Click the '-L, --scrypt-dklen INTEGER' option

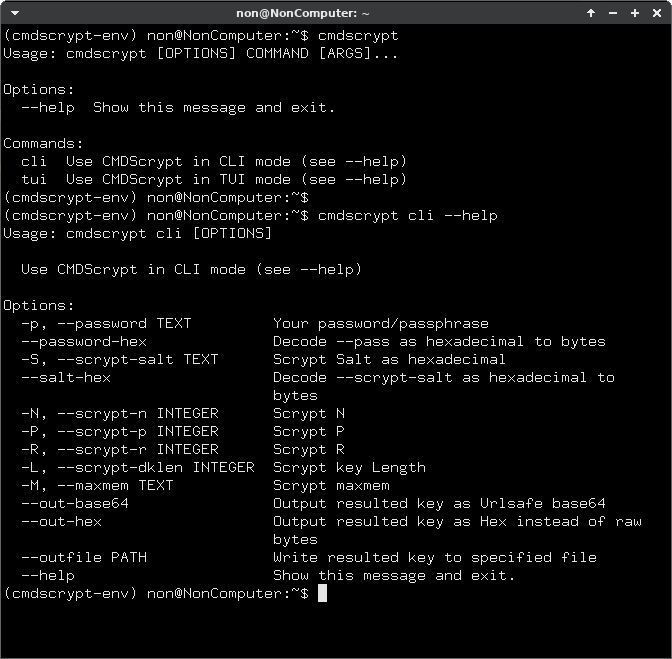pyautogui.click(x=138, y=467)
